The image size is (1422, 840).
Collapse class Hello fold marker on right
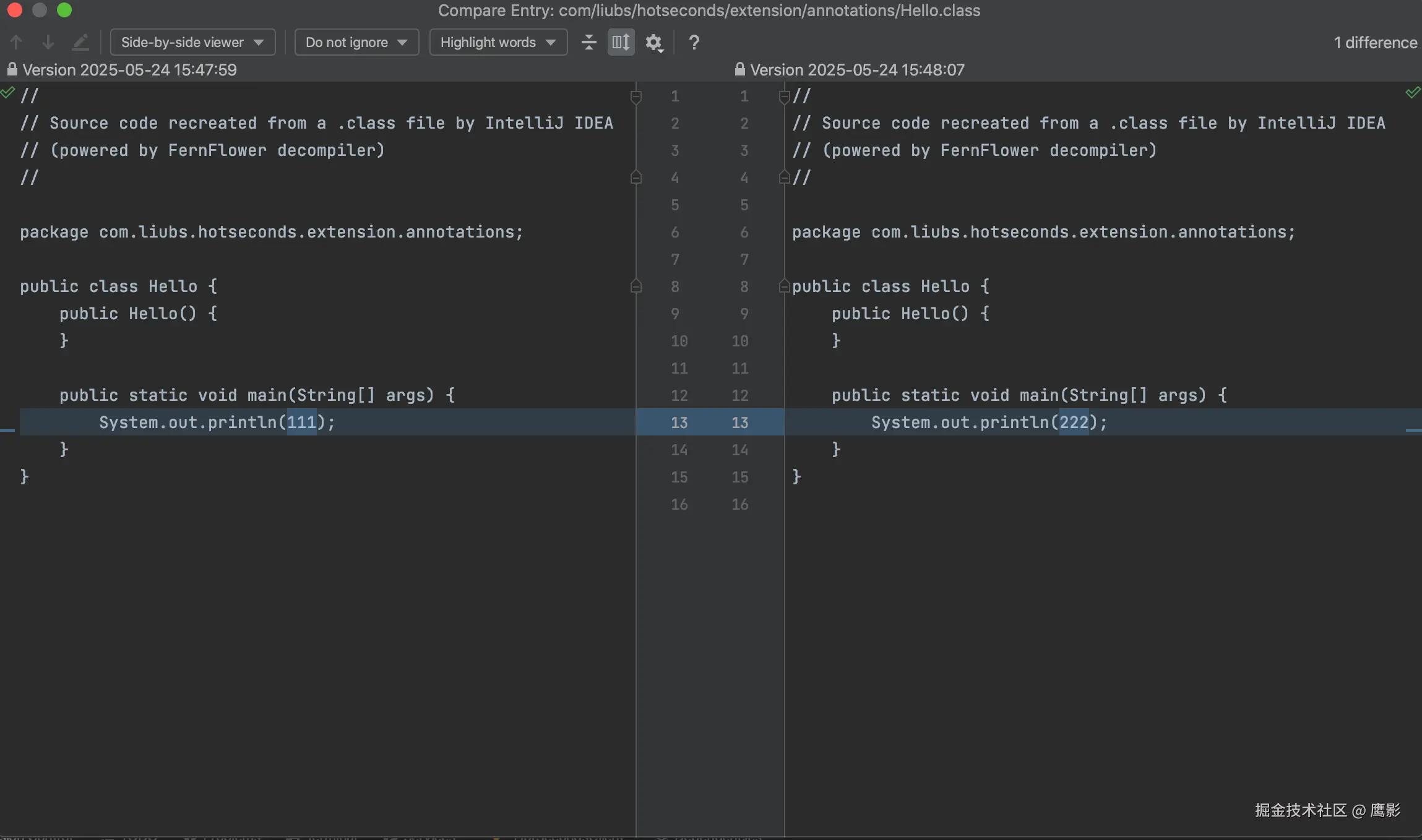[x=784, y=286]
